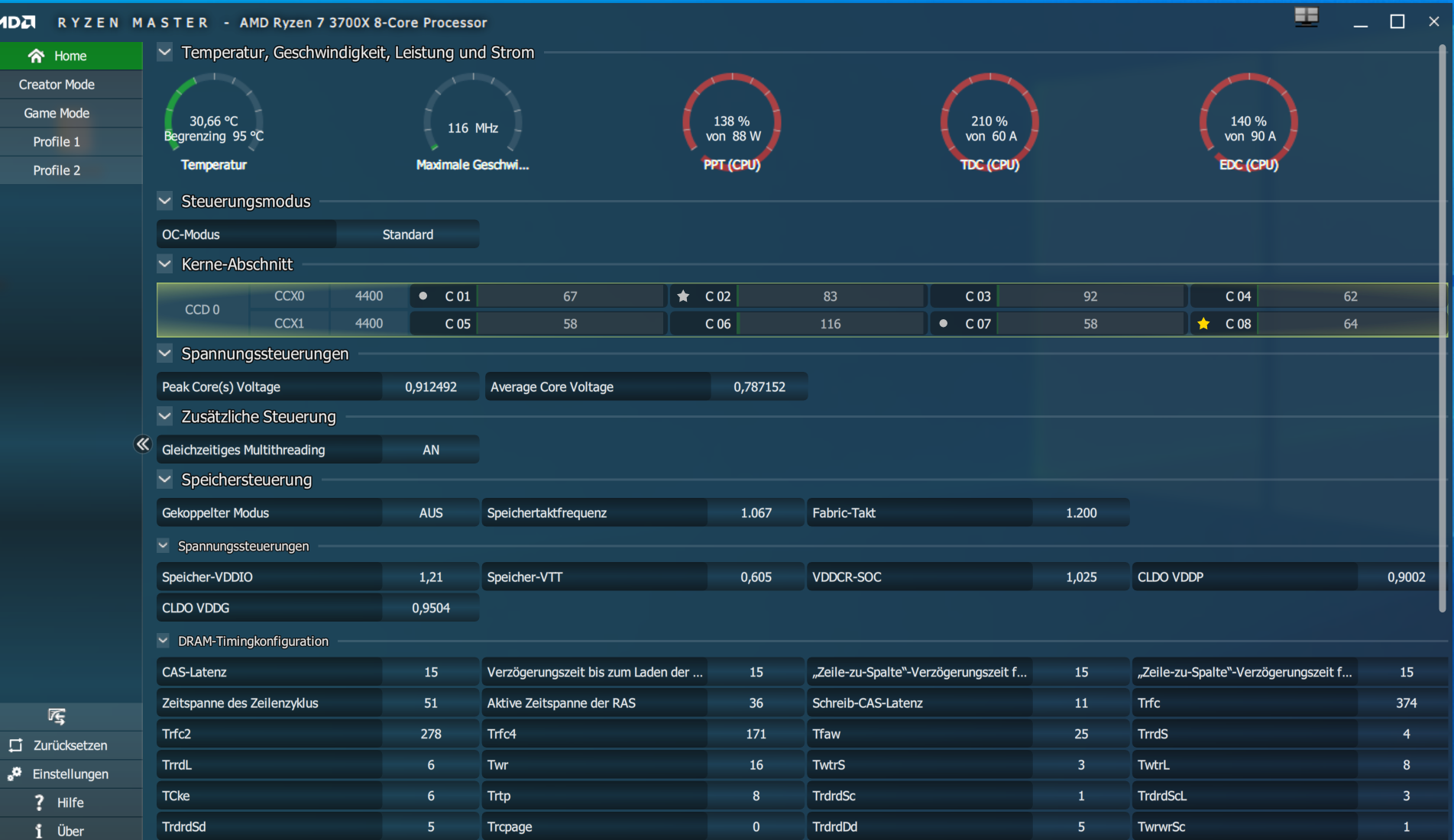The width and height of the screenshot is (1454, 840).
Task: Click the Temperatur gauge dial
Action: [214, 121]
